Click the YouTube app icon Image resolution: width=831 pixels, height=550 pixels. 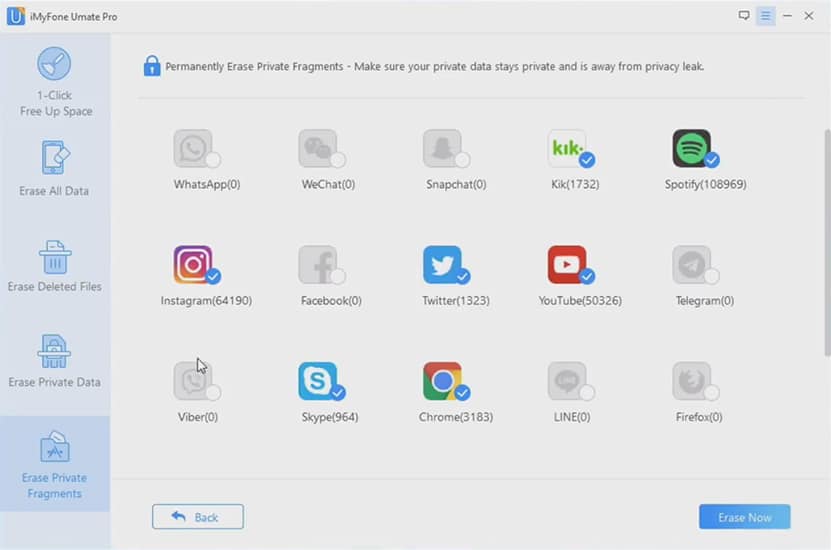[567, 264]
